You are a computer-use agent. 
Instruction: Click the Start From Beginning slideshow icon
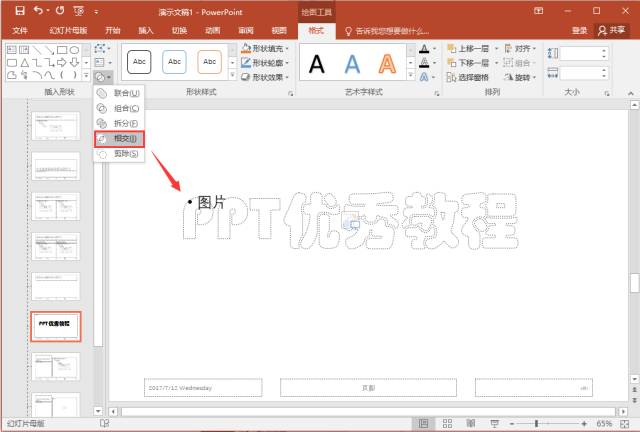(x=78, y=11)
